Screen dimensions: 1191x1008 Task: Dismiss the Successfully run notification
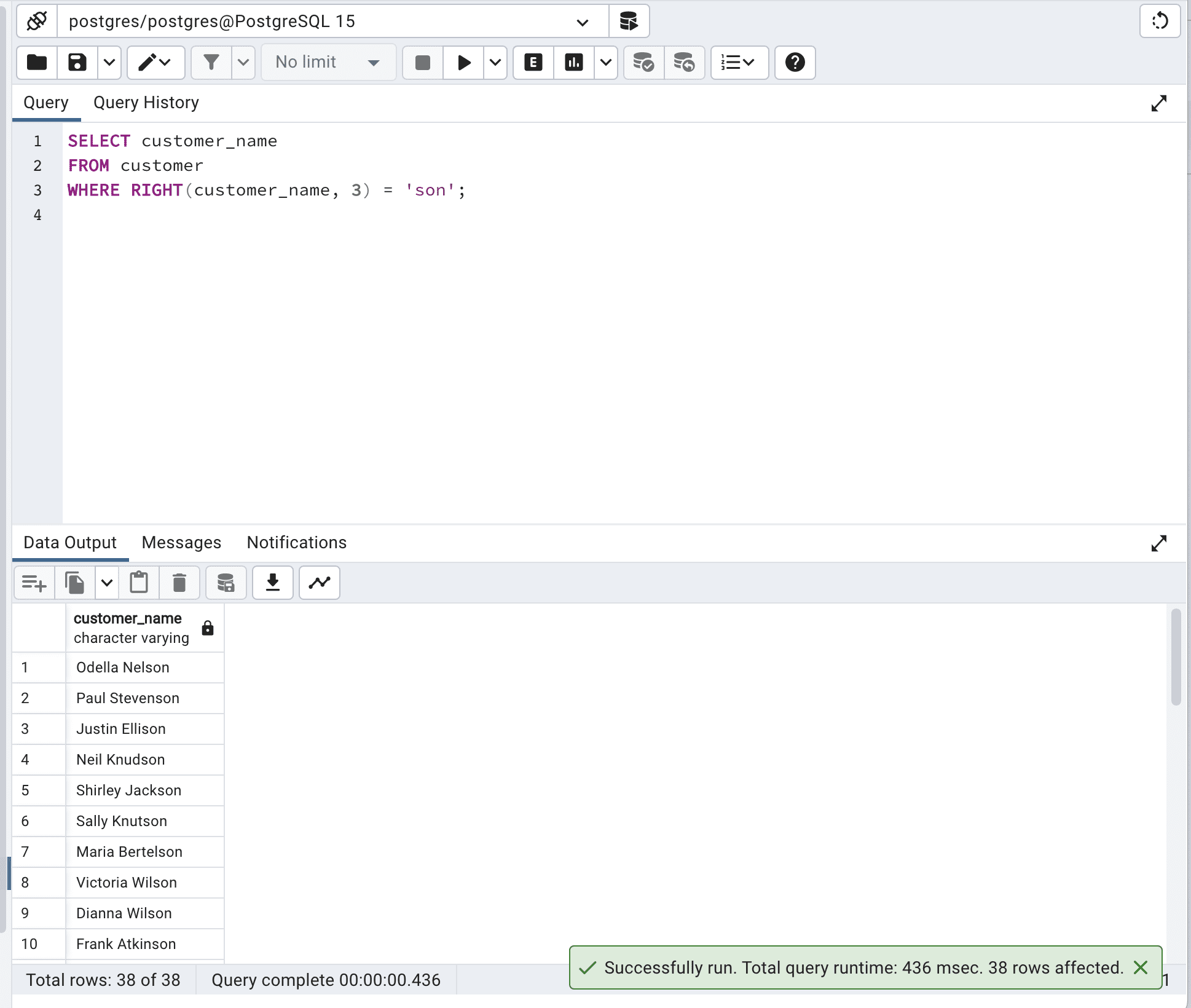1141,967
